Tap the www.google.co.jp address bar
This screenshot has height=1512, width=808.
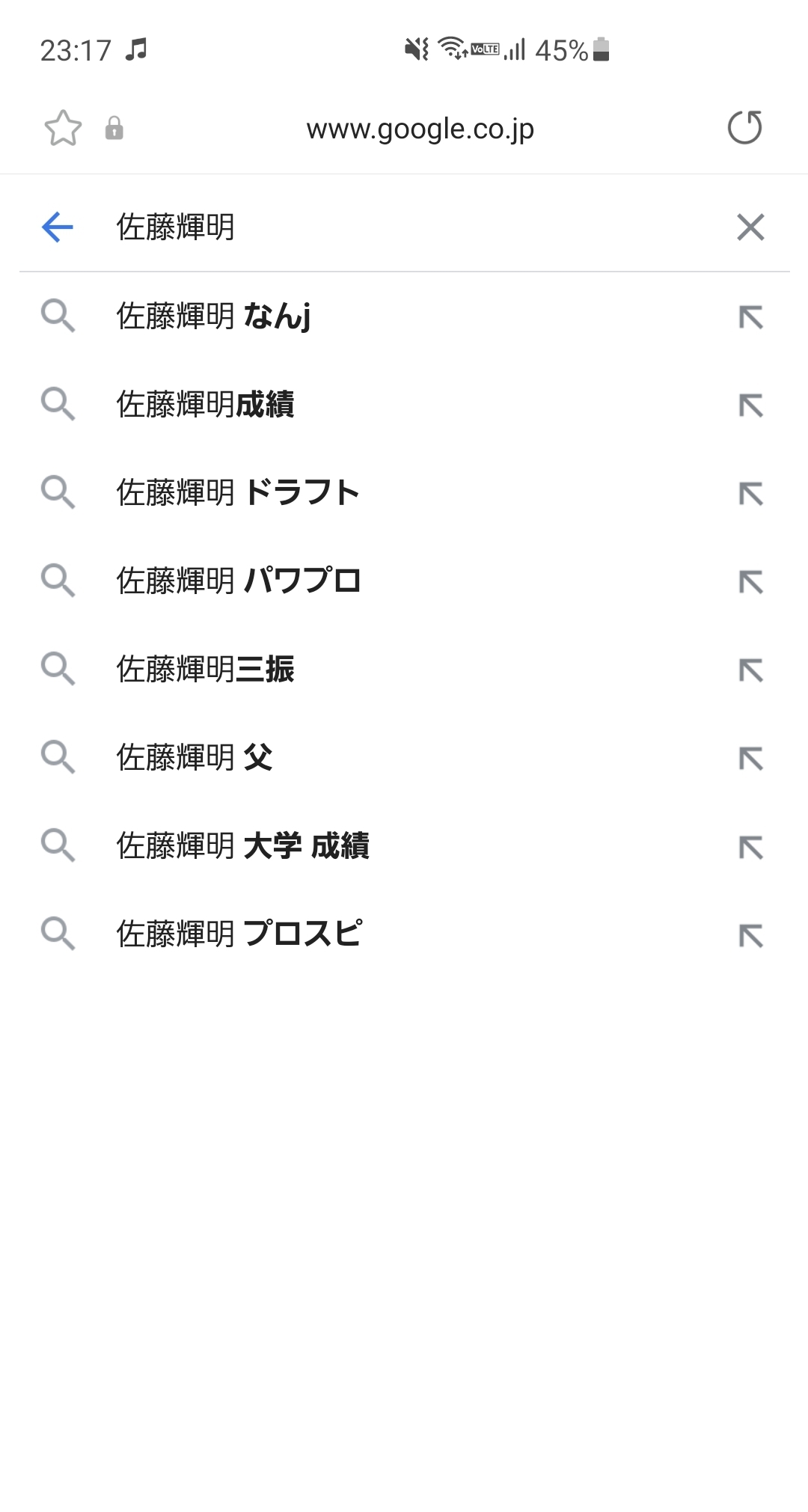pos(420,129)
